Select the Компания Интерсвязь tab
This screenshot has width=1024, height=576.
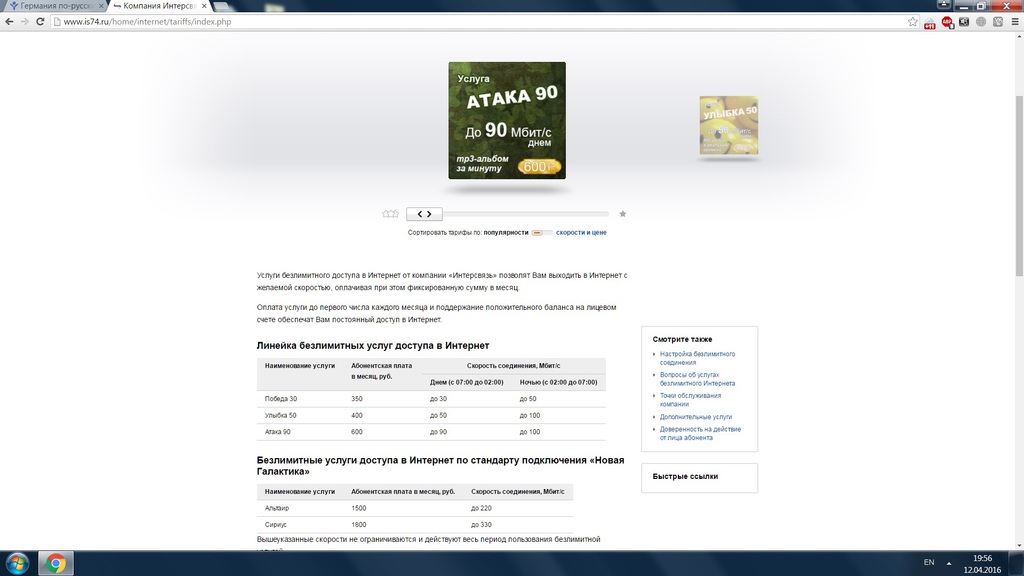159,6
